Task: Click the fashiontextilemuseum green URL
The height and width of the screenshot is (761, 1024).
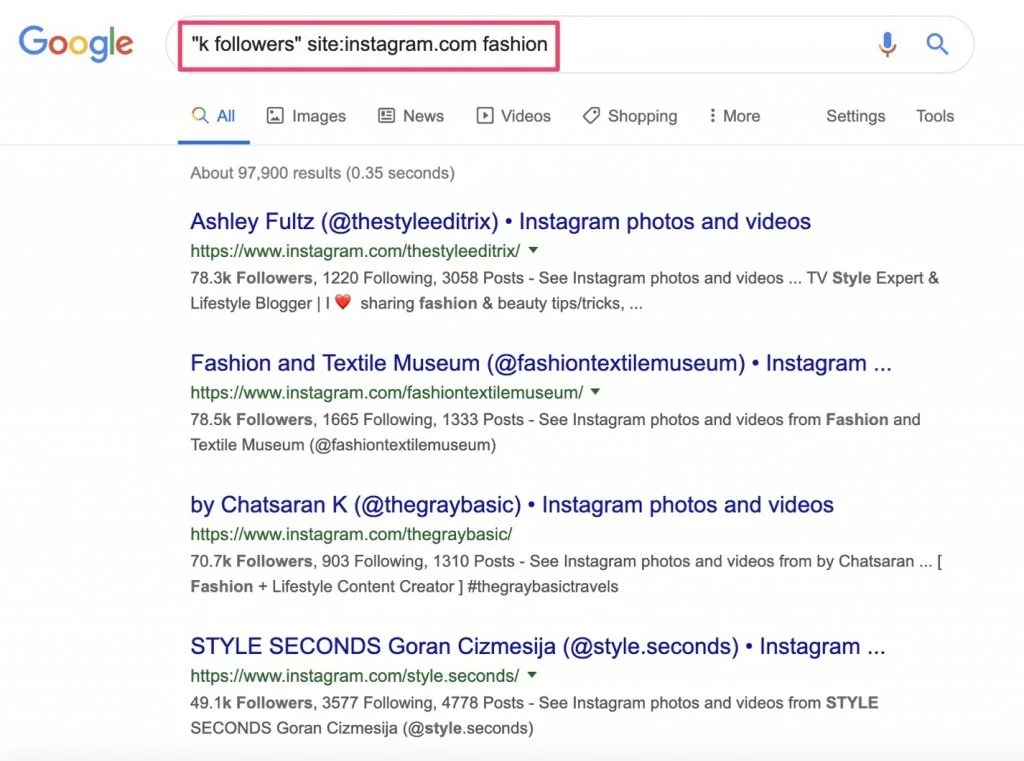Action: 387,393
